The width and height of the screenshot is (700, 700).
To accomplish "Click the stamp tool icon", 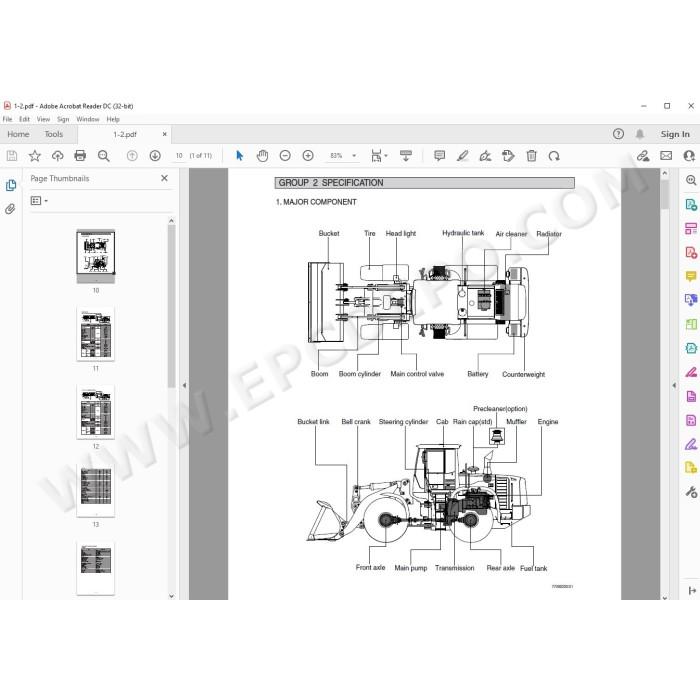I will [508, 156].
